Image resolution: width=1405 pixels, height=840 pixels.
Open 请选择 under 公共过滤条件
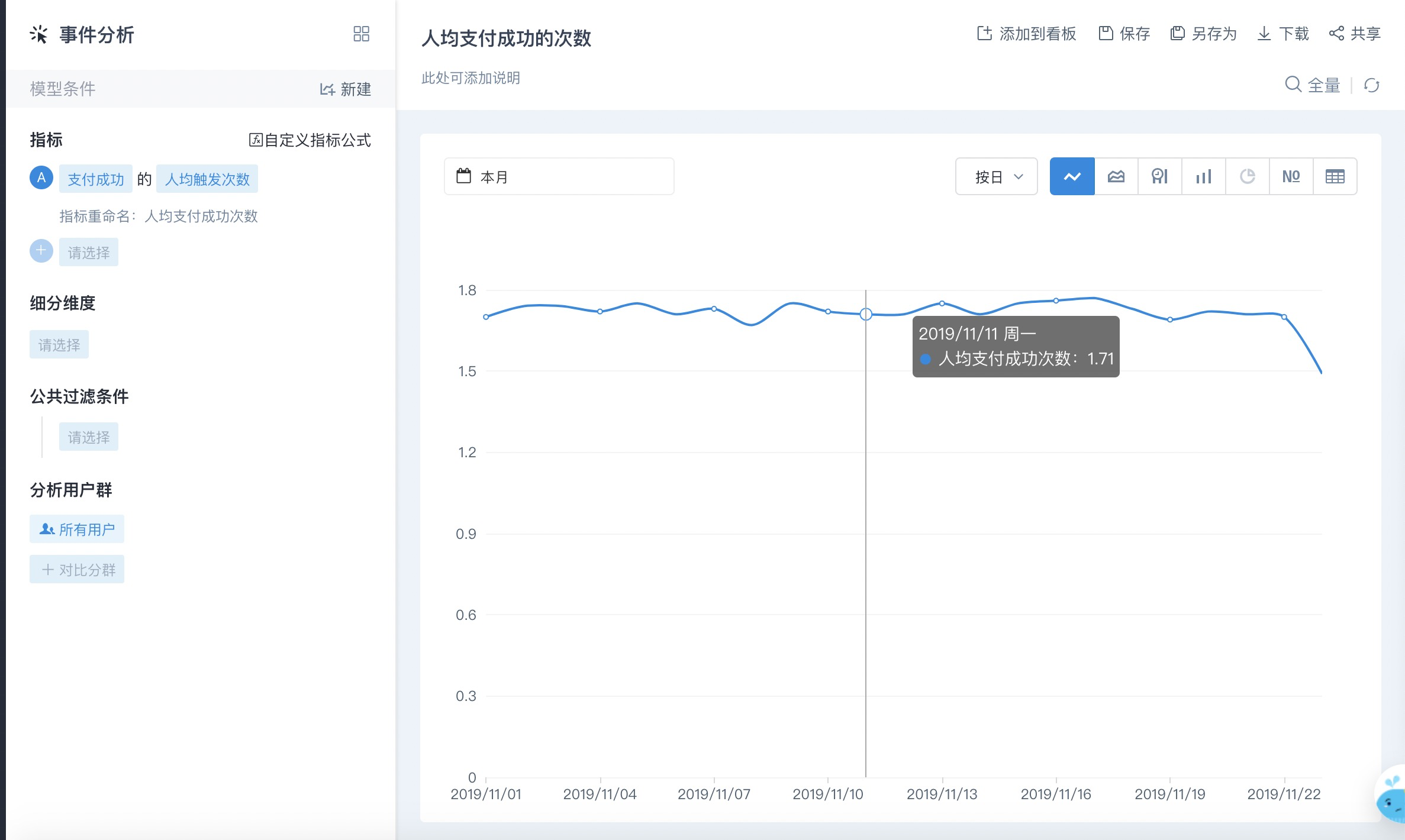click(x=89, y=437)
